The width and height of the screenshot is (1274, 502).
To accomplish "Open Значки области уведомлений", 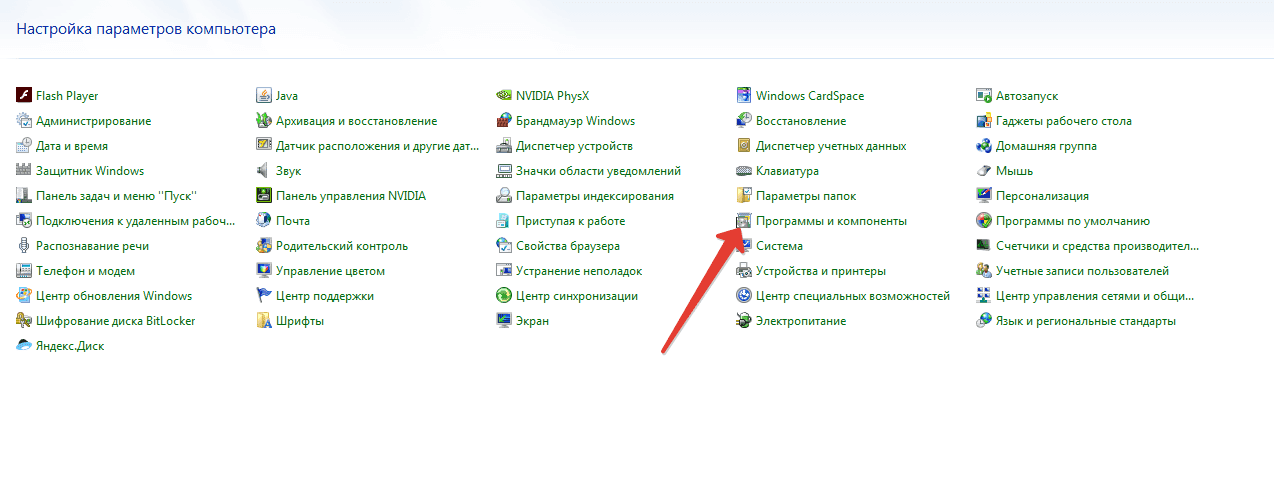I will pyautogui.click(x=598, y=171).
